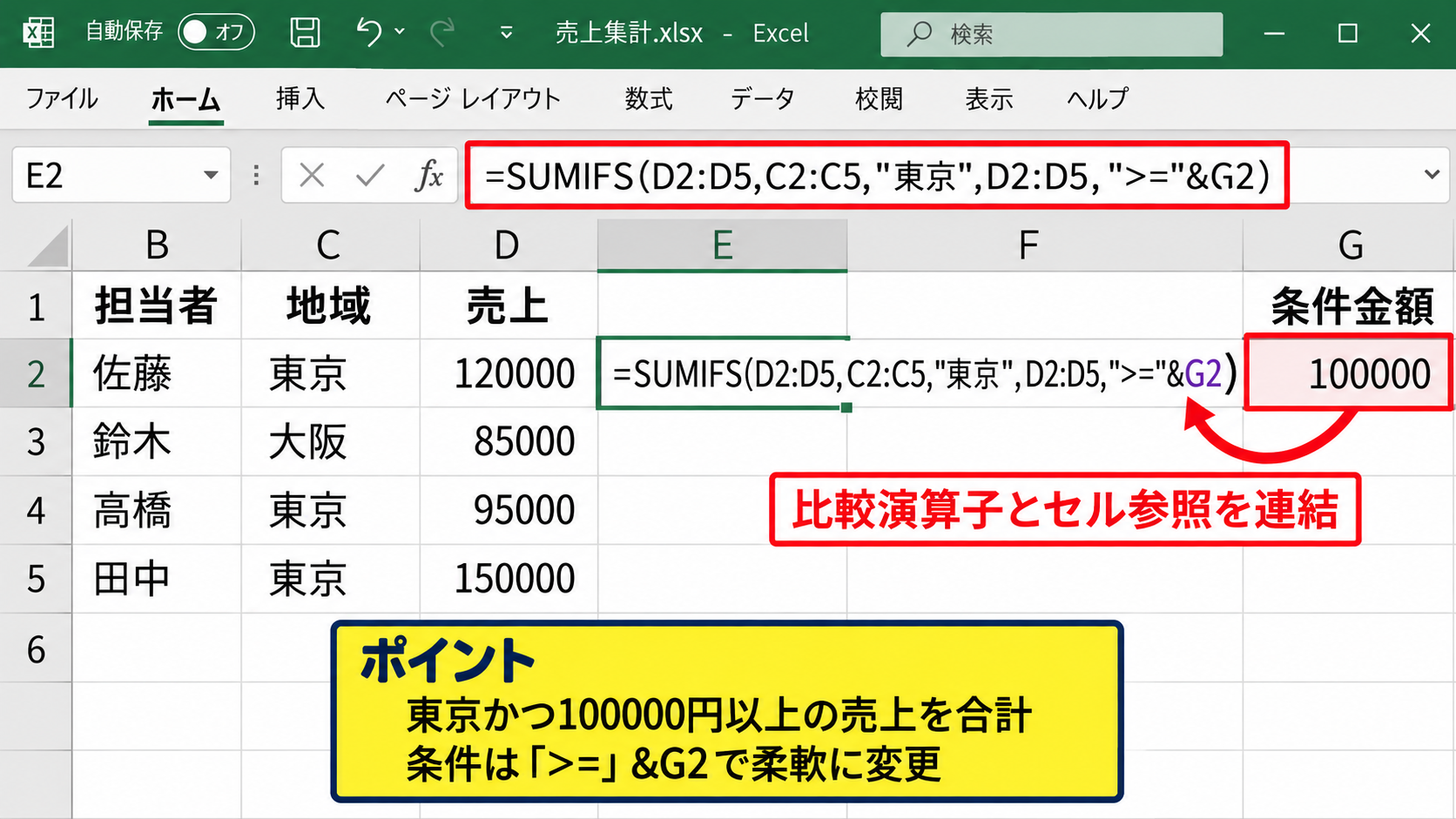
Task: Click cell containing 85000
Action: [x=509, y=441]
